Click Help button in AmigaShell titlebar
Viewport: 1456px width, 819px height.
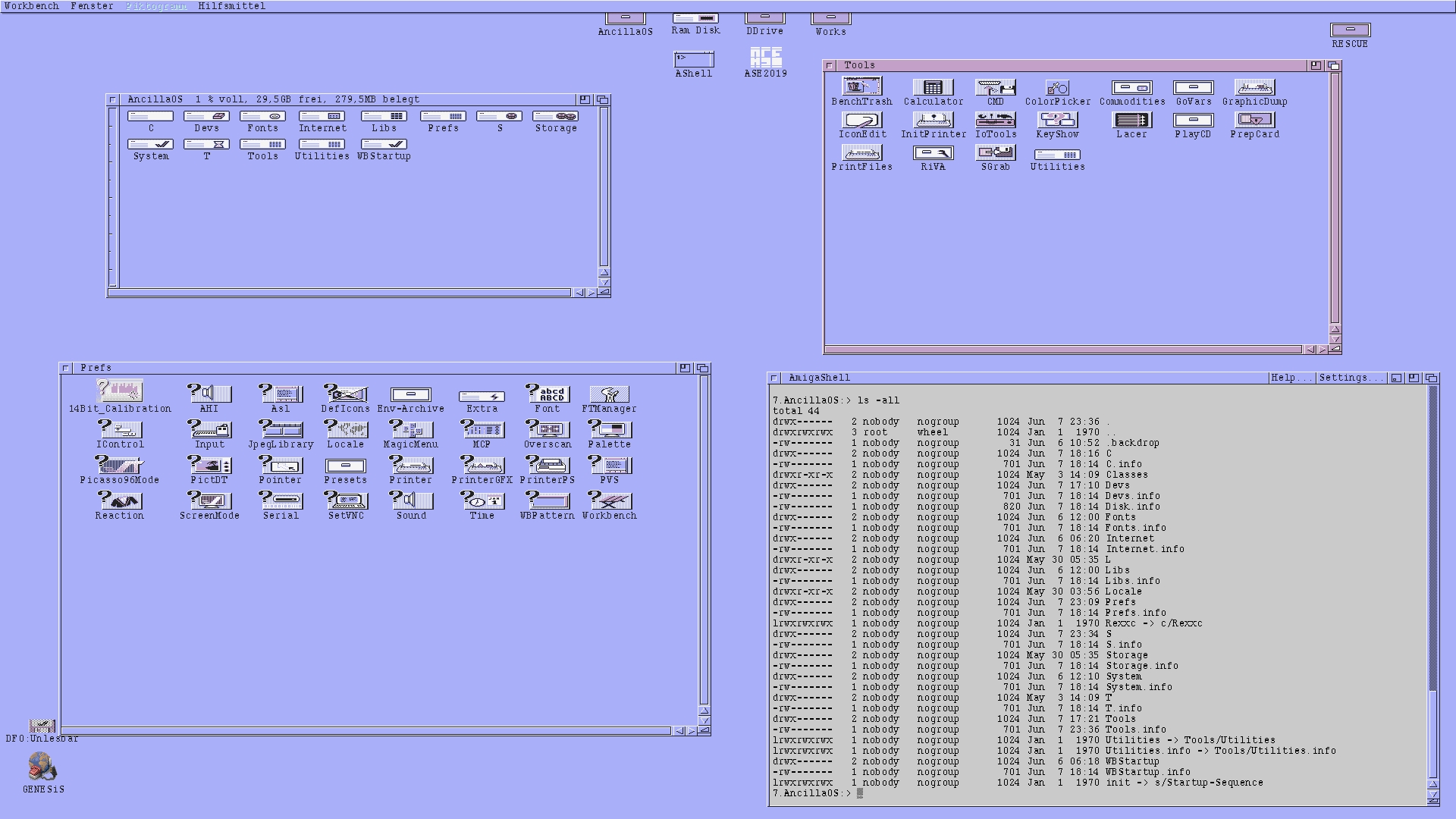(x=1291, y=378)
